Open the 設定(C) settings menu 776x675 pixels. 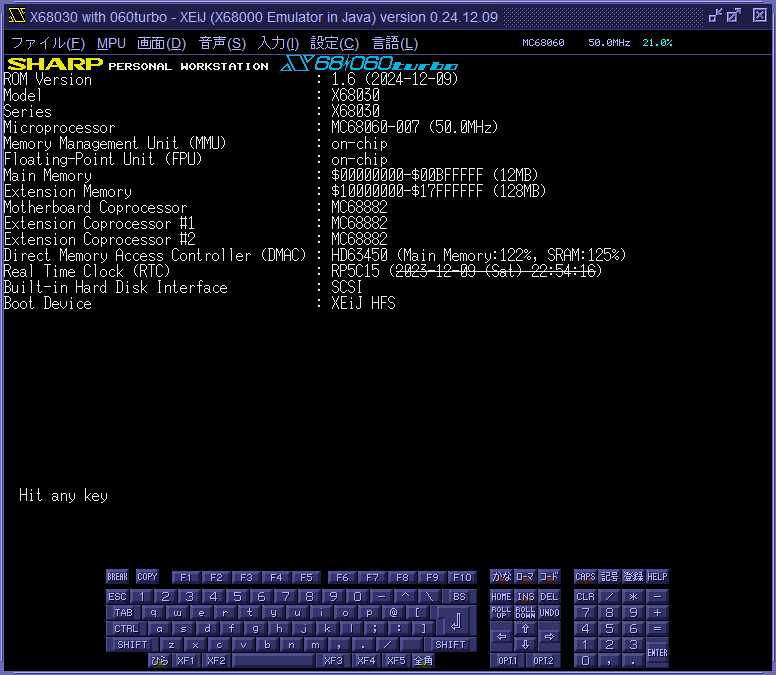(x=335, y=44)
